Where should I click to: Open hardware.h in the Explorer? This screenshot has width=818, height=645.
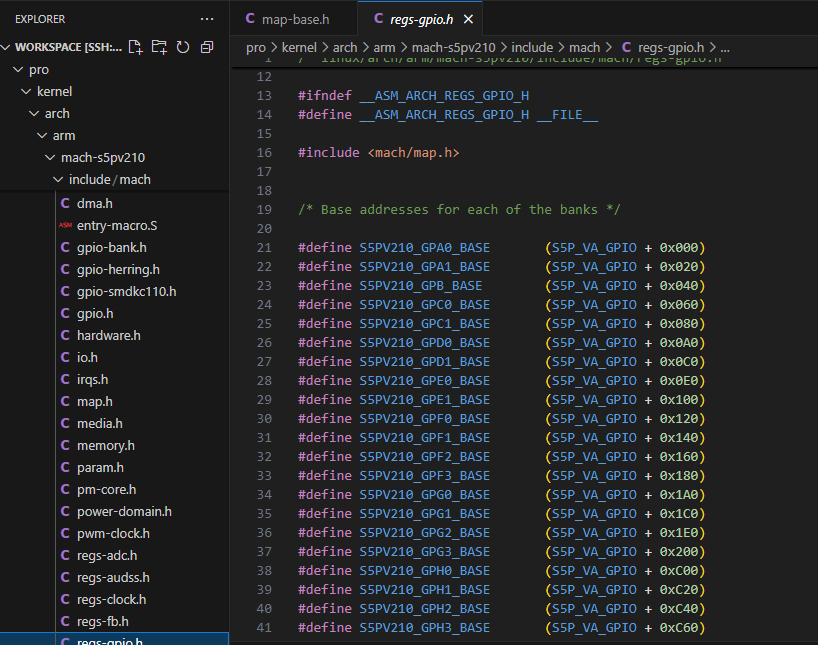tap(109, 335)
